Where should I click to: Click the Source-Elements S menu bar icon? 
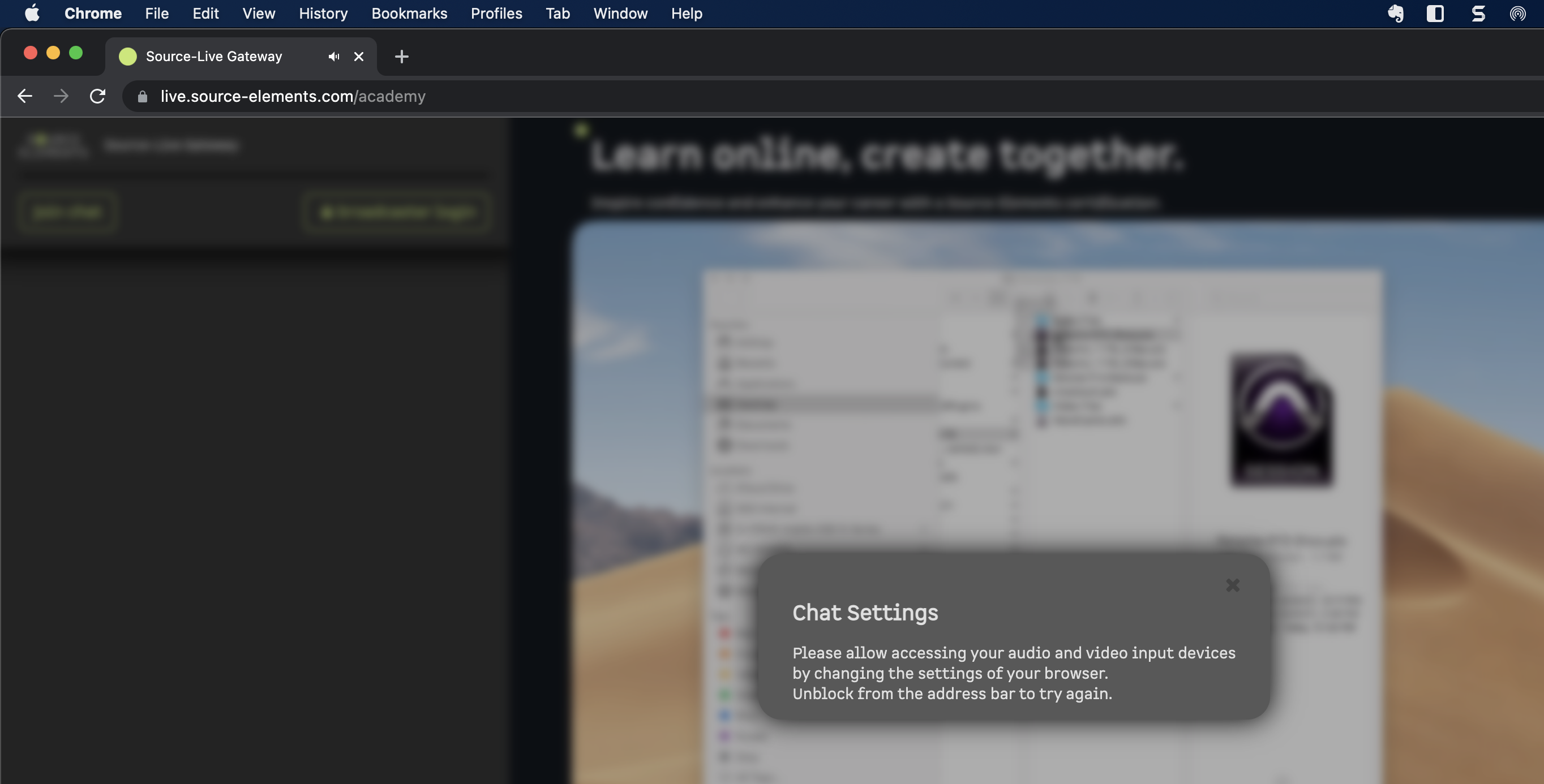(1478, 13)
